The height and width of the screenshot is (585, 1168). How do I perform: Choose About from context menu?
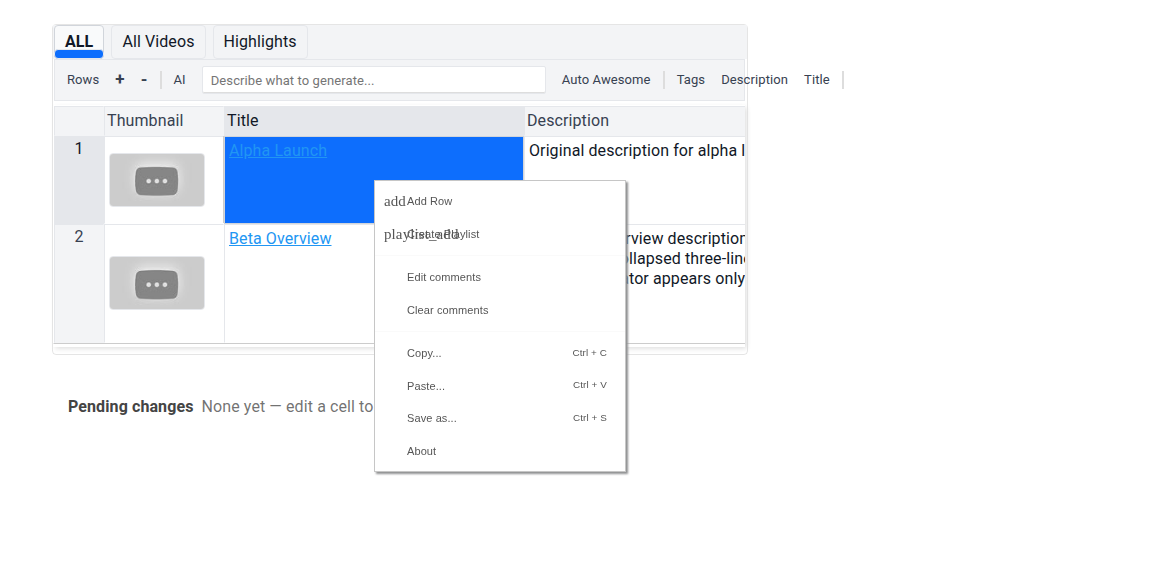(500, 451)
